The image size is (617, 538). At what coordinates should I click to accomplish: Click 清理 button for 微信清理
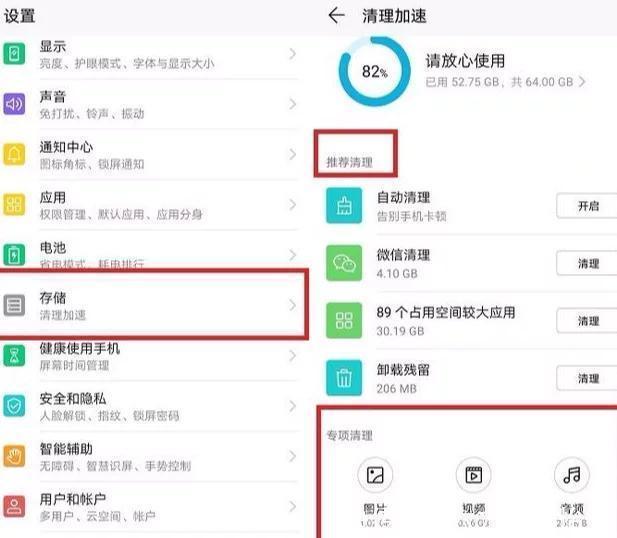tap(587, 263)
